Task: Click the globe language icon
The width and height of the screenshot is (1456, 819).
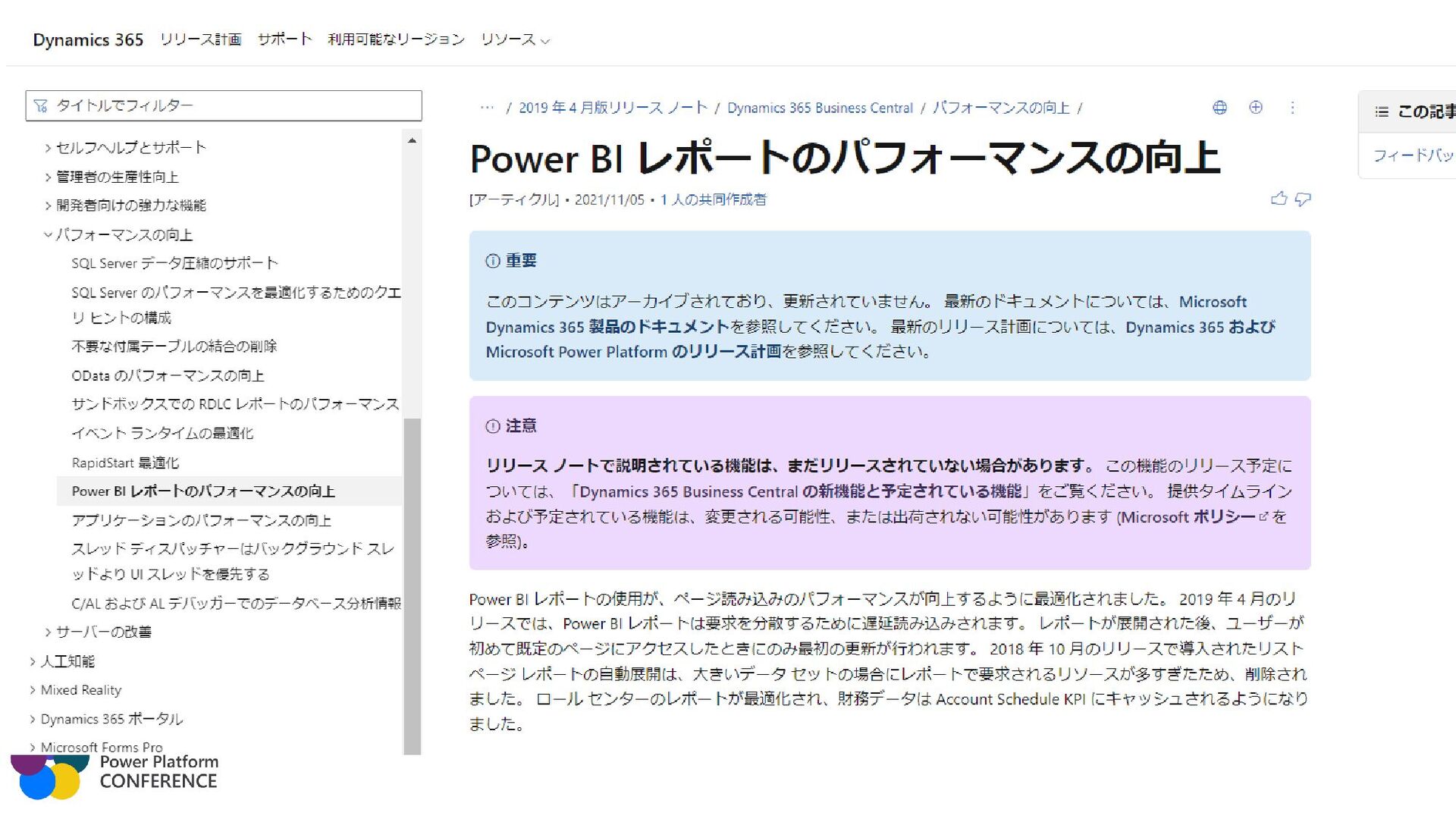Action: coord(1219,108)
